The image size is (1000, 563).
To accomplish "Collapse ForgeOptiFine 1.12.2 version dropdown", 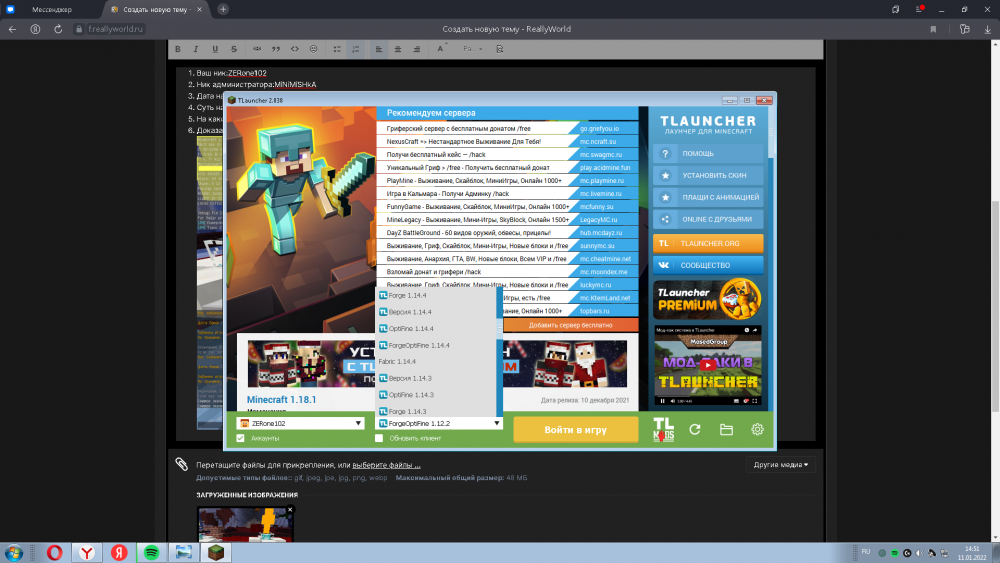I will (x=439, y=423).
